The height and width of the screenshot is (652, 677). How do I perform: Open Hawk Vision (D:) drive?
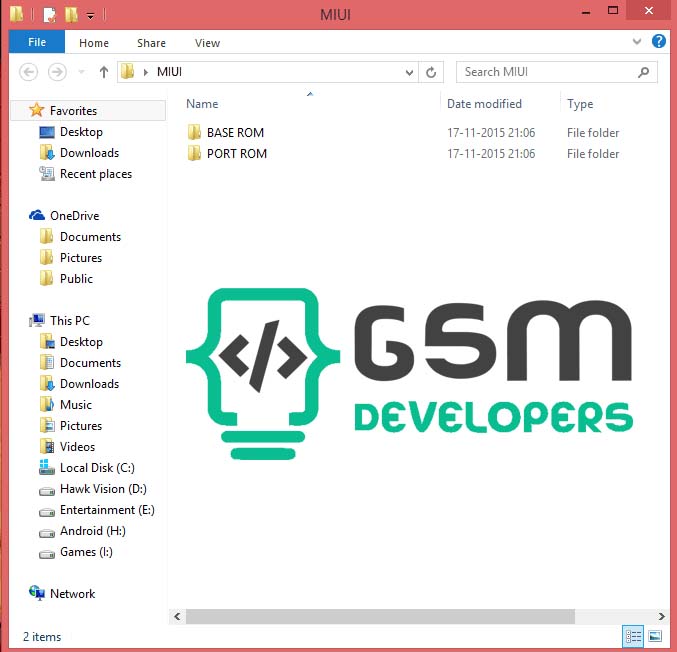[x=103, y=489]
